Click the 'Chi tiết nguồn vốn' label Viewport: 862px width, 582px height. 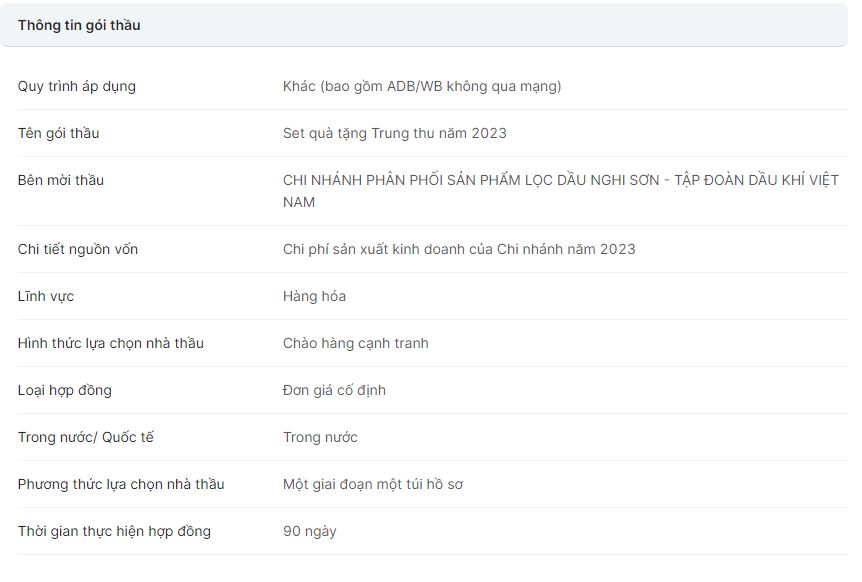[78, 249]
